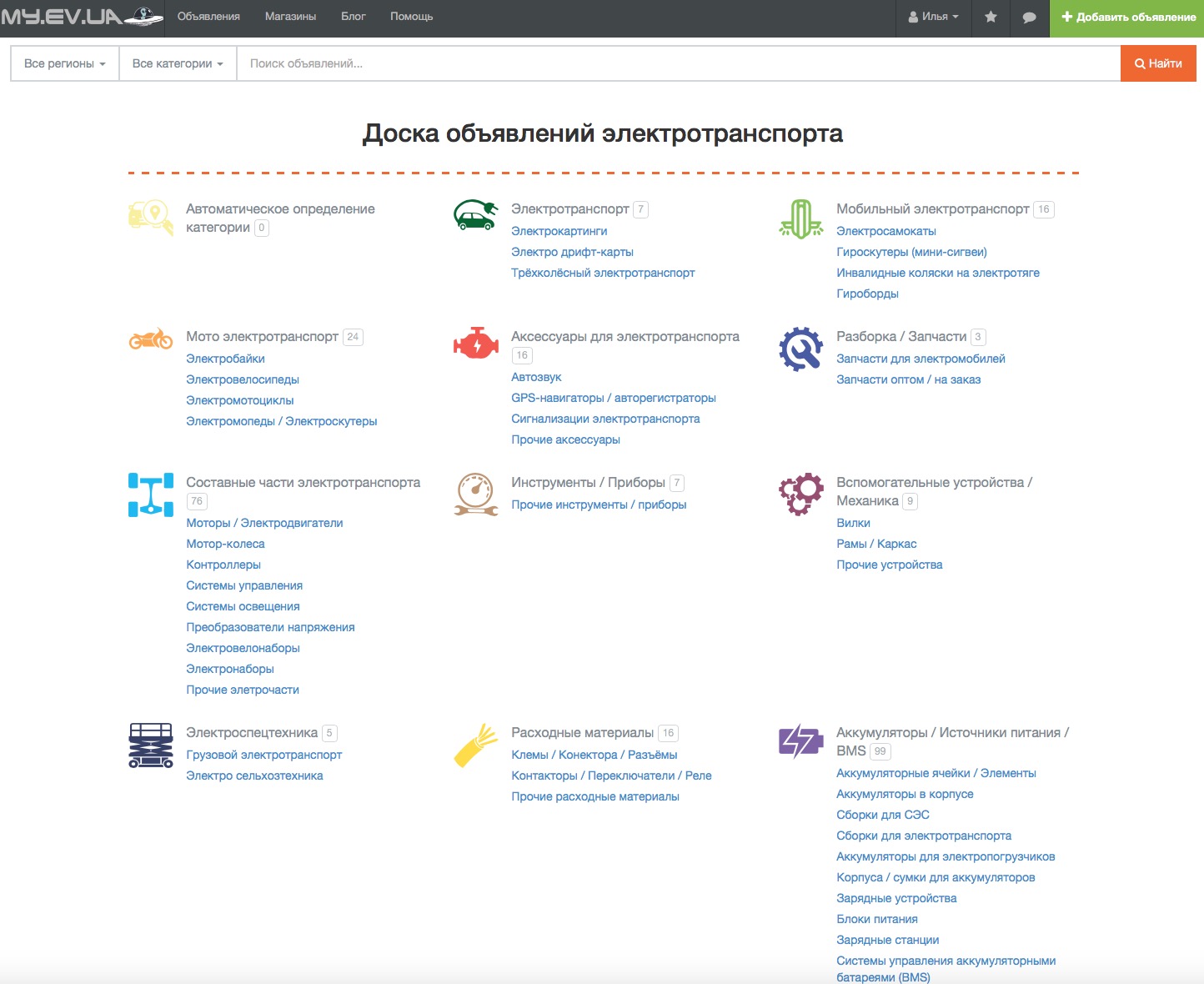Click the scissor lift special equipment icon
This screenshot has width=1204, height=984.
pyautogui.click(x=151, y=745)
